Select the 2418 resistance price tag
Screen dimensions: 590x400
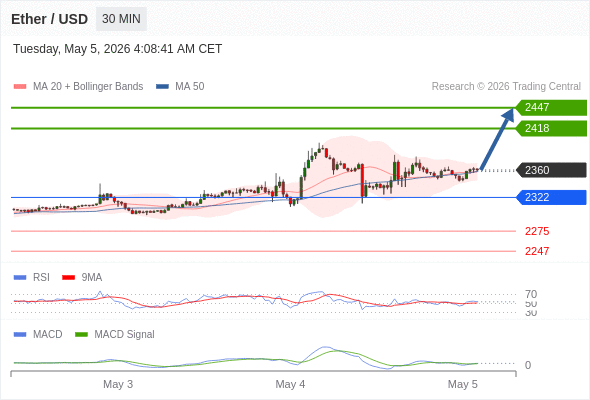click(x=551, y=128)
